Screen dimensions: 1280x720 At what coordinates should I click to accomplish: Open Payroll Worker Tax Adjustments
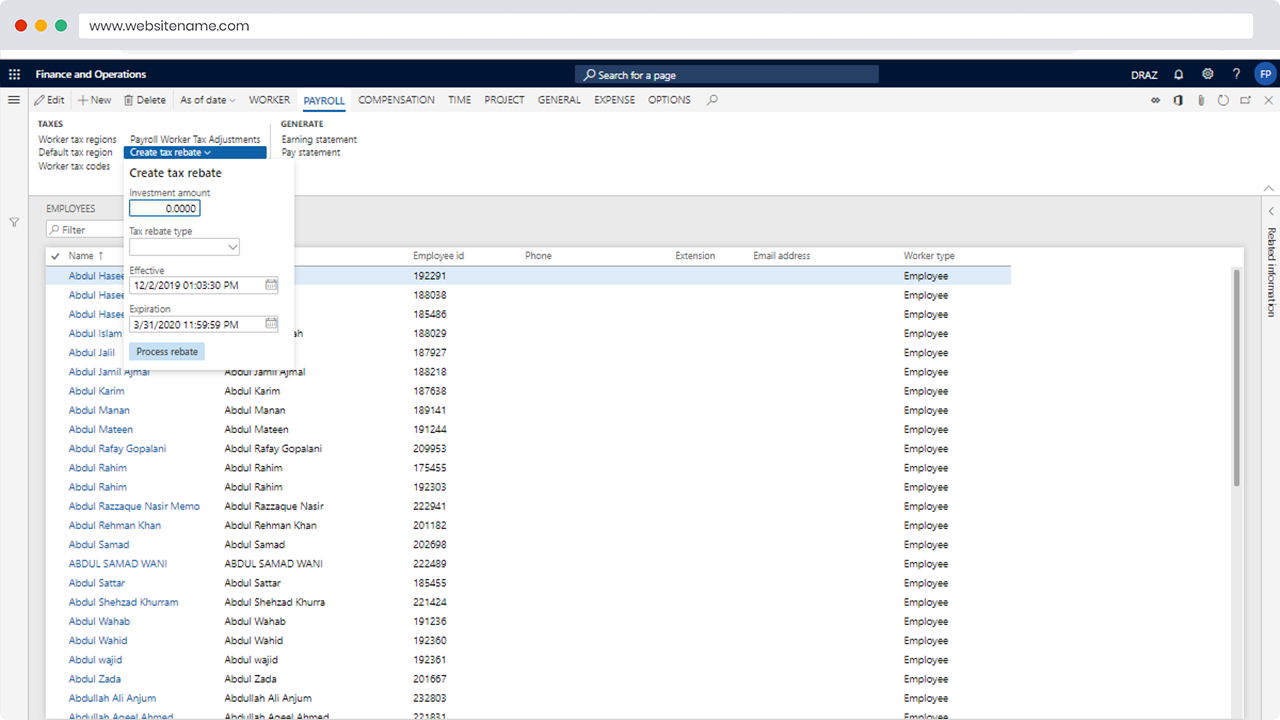pos(195,140)
